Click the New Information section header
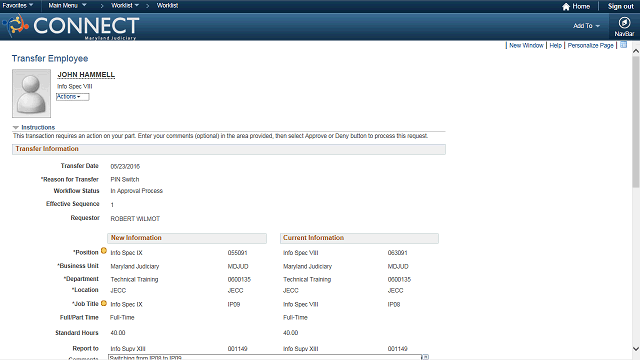The image size is (640, 360). [x=187, y=238]
